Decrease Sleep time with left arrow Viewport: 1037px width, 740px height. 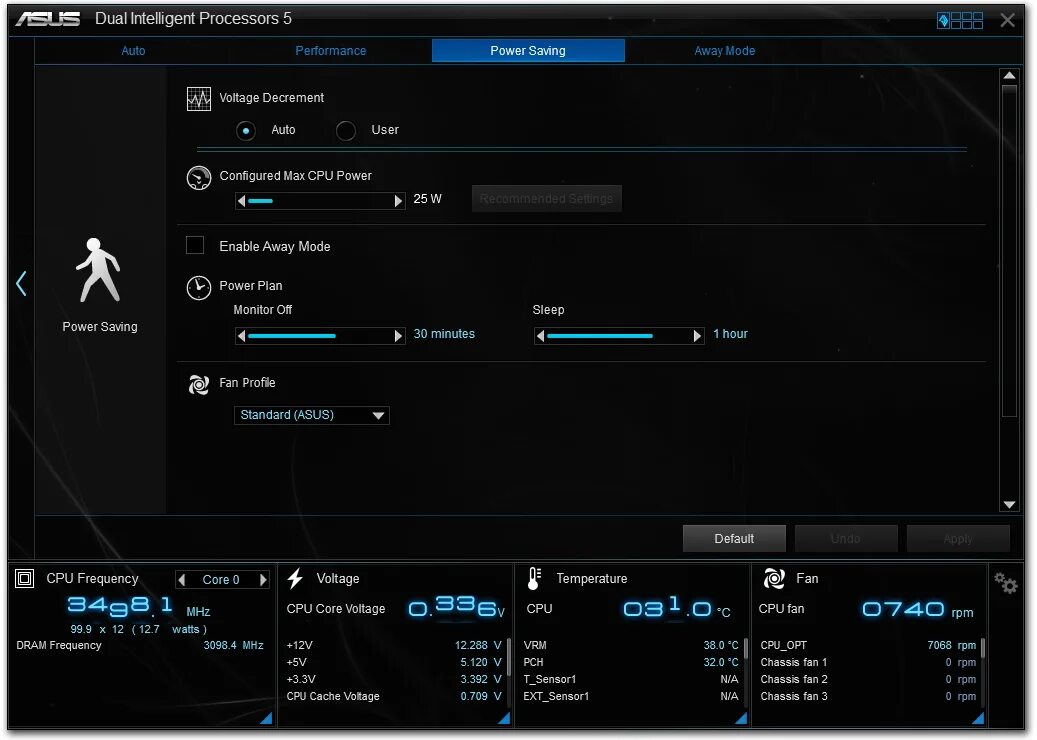tap(540, 336)
